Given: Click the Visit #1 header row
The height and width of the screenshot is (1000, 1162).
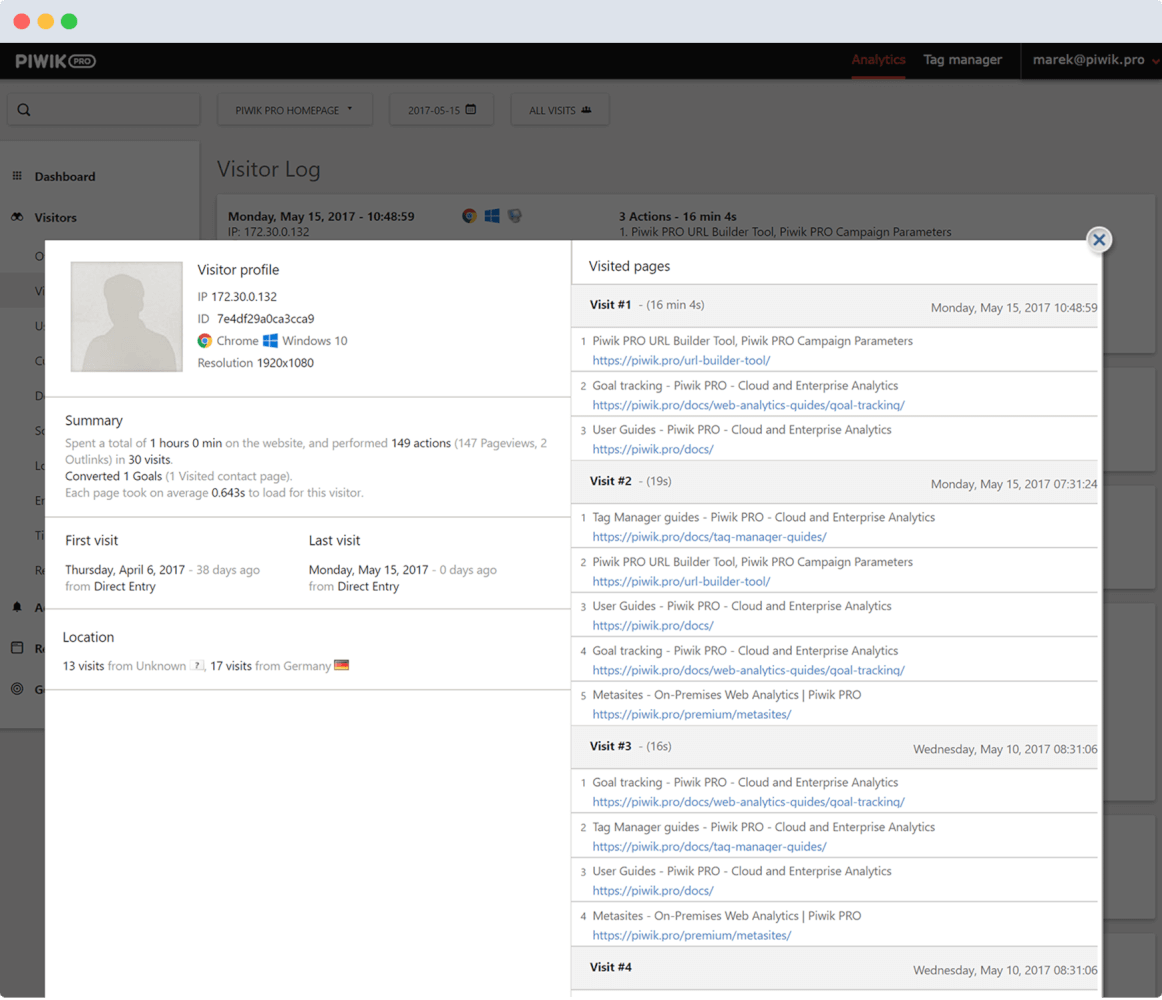Looking at the screenshot, I should pyautogui.click(x=835, y=305).
